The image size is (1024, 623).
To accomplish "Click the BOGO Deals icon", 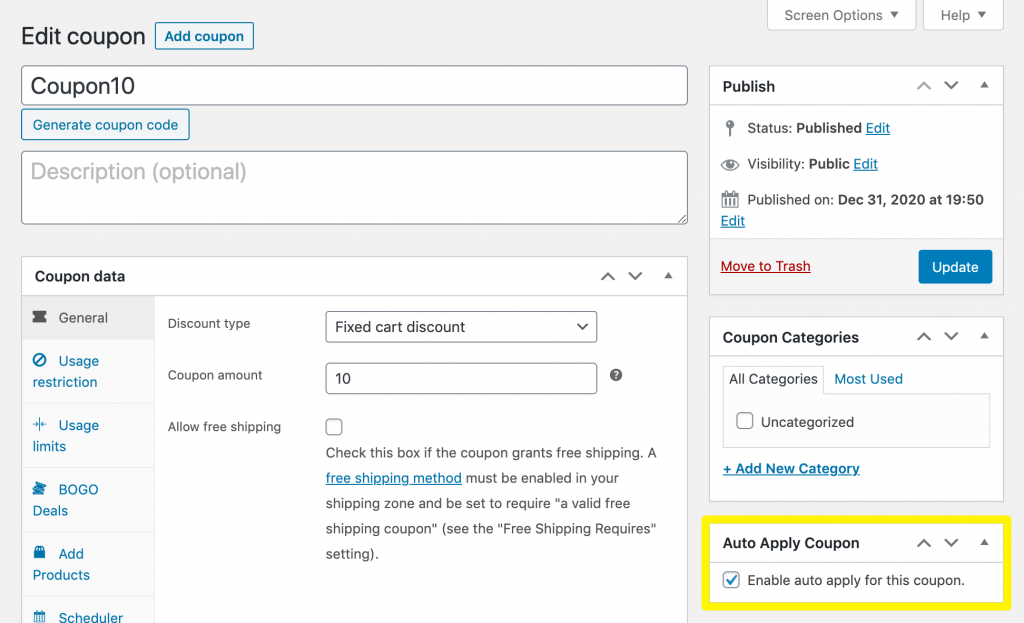I will [x=40, y=488].
